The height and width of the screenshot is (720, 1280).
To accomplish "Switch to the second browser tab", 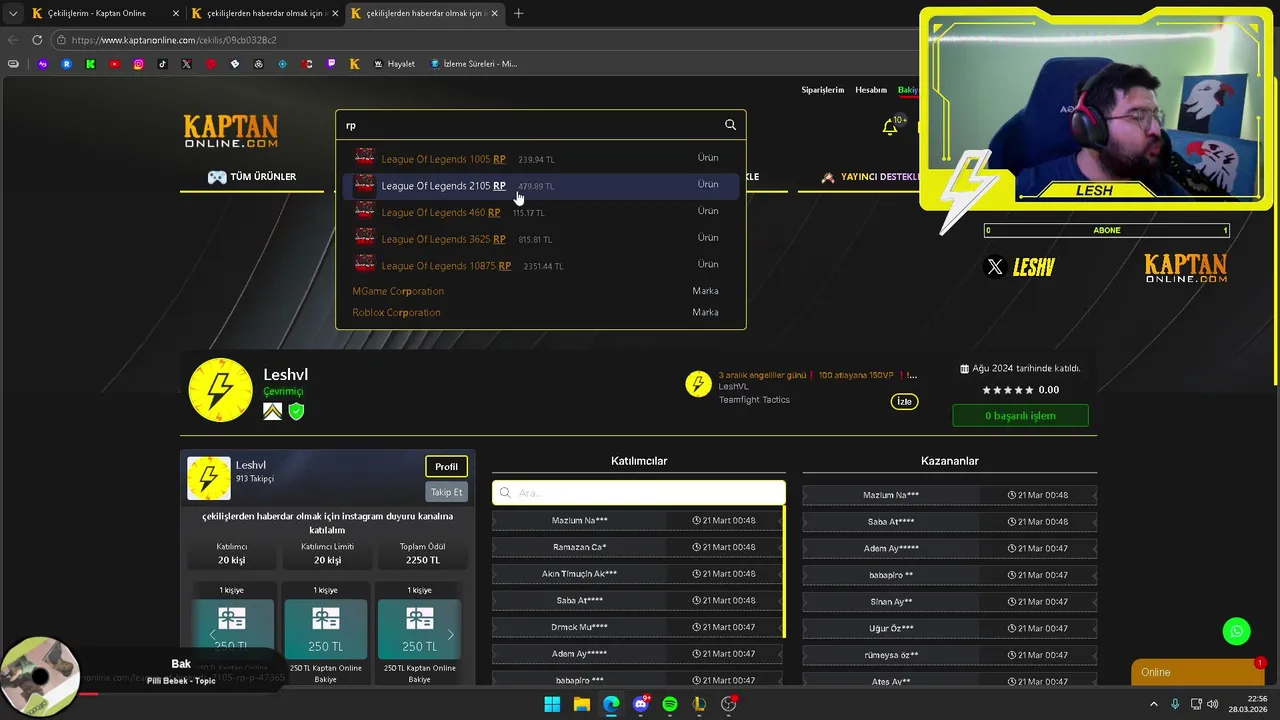I will coord(265,13).
